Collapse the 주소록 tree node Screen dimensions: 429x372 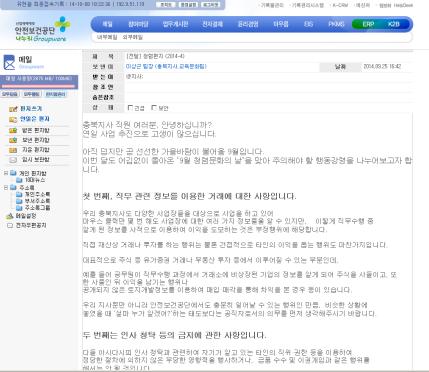point(6,188)
